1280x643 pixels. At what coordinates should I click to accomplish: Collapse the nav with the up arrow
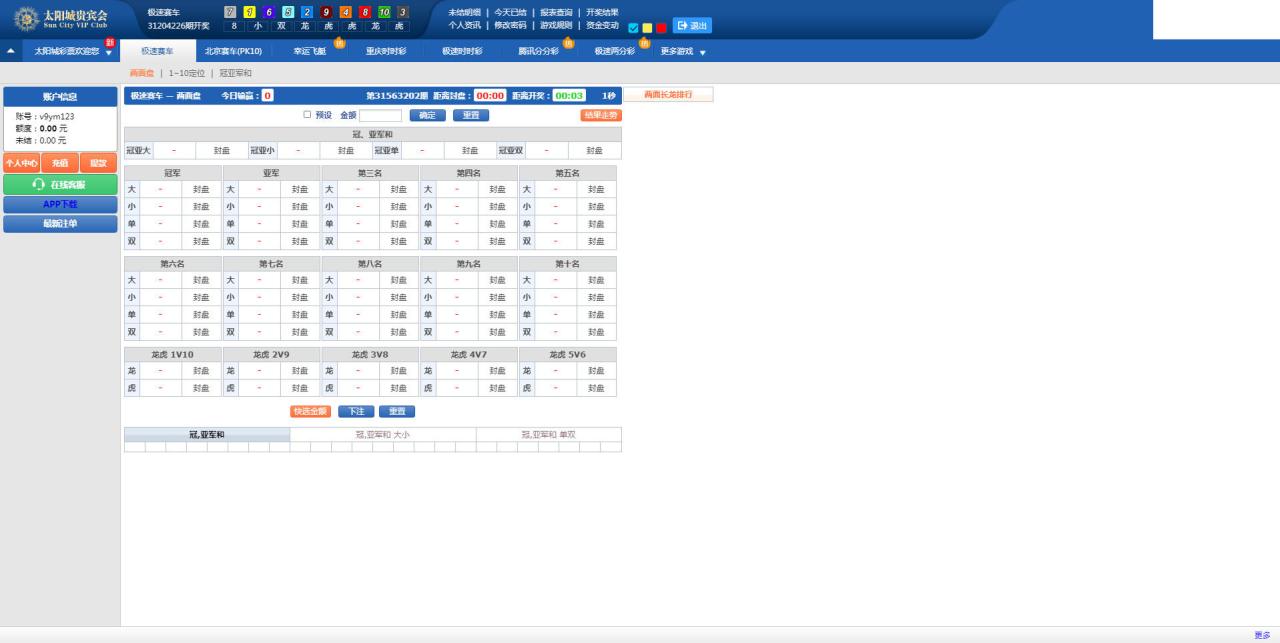click(10, 50)
